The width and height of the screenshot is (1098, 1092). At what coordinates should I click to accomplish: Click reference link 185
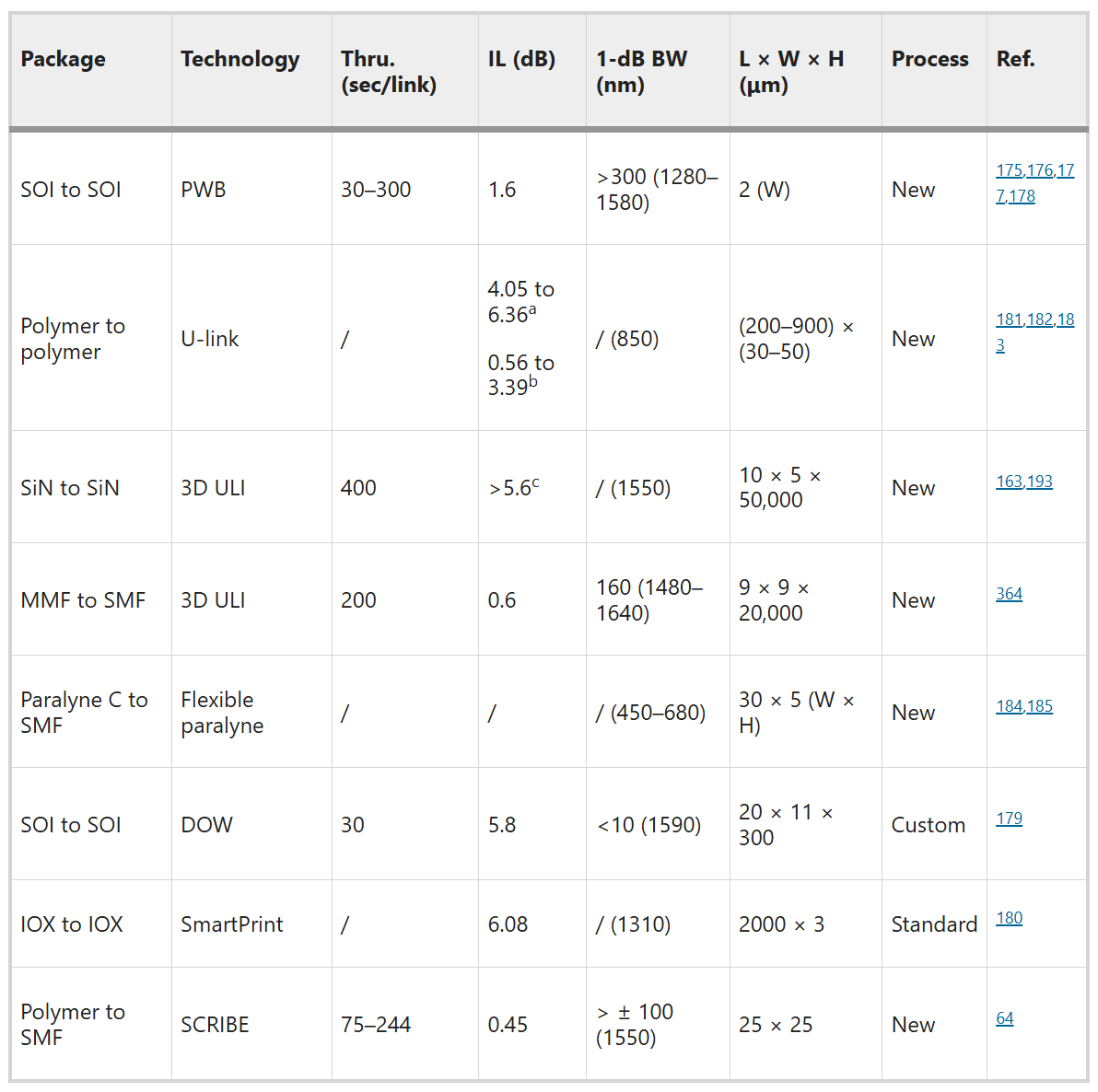(1039, 706)
